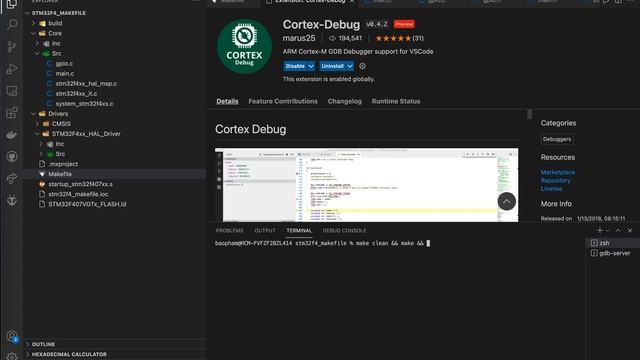This screenshot has height=360, width=640.
Task: Click the scroll-to-top round arrow button
Action: pos(507,201)
